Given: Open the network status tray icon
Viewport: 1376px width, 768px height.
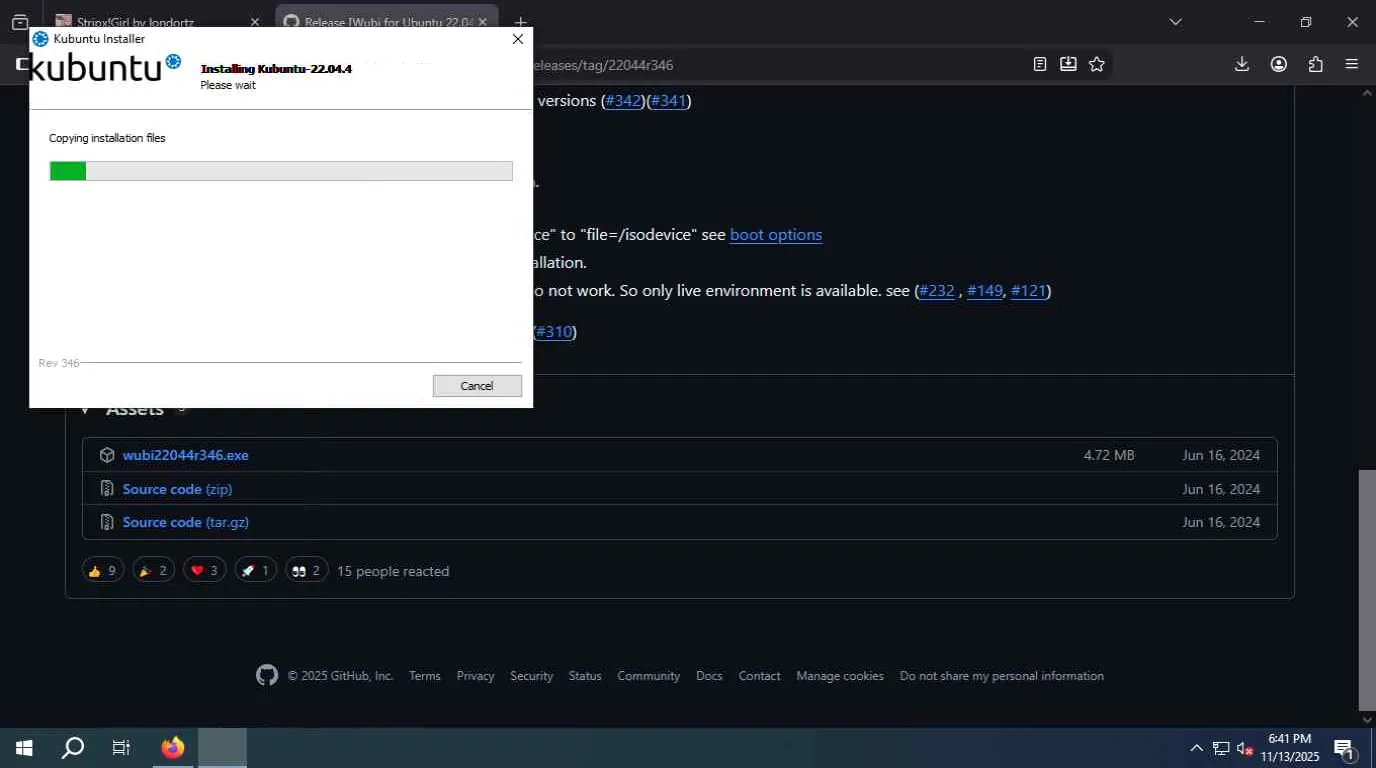Looking at the screenshot, I should click(1221, 748).
